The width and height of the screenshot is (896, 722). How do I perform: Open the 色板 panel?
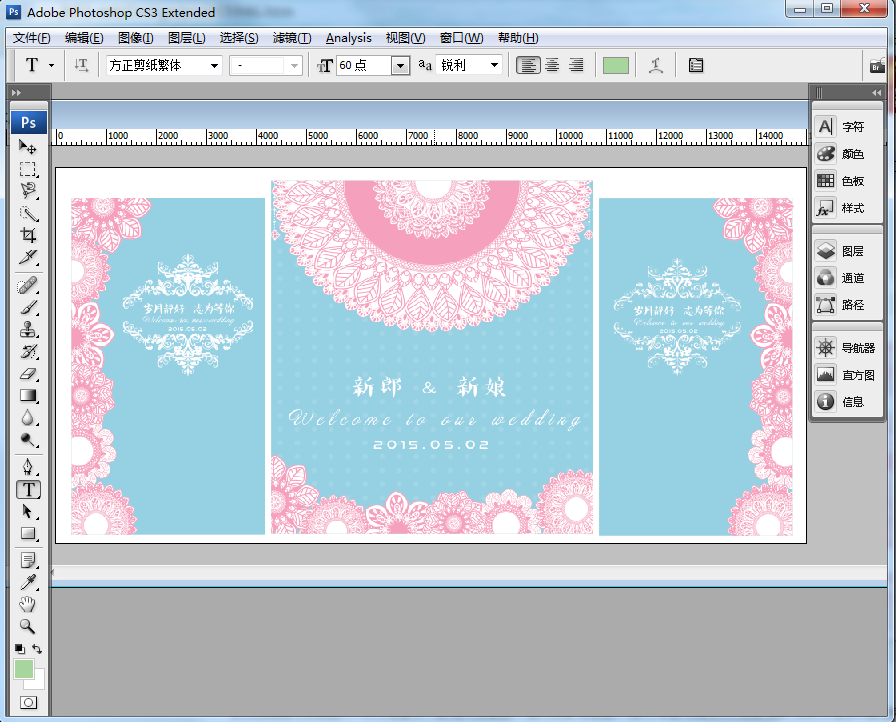(x=847, y=180)
